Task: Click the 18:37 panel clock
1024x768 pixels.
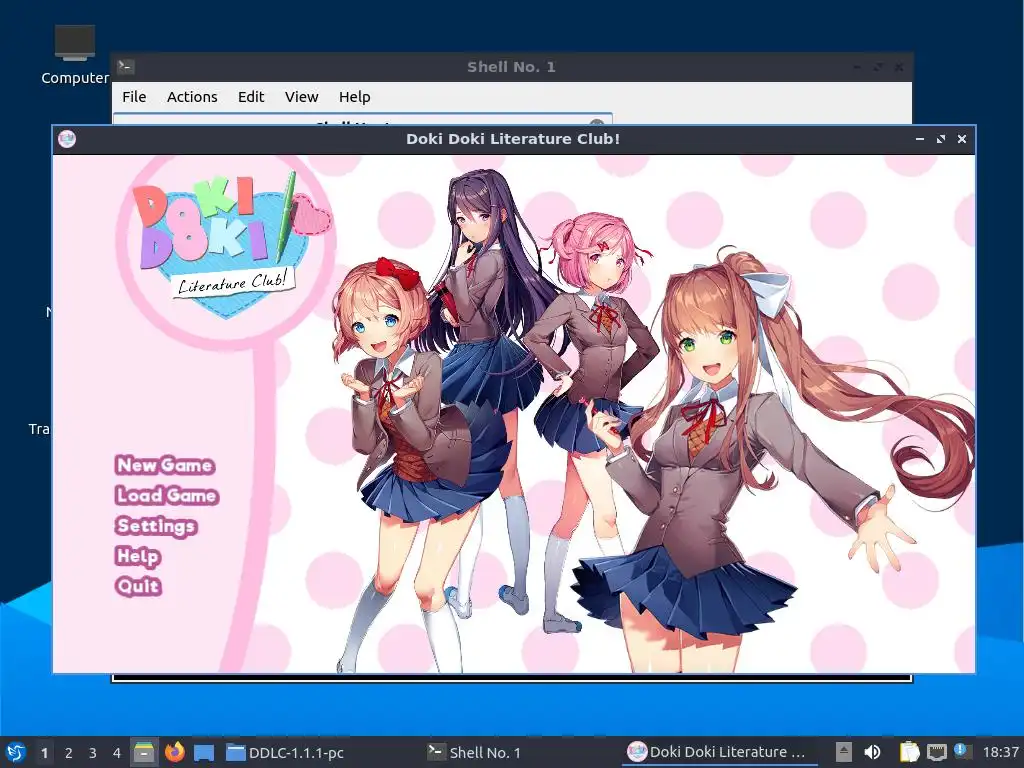Action: pos(1000,752)
